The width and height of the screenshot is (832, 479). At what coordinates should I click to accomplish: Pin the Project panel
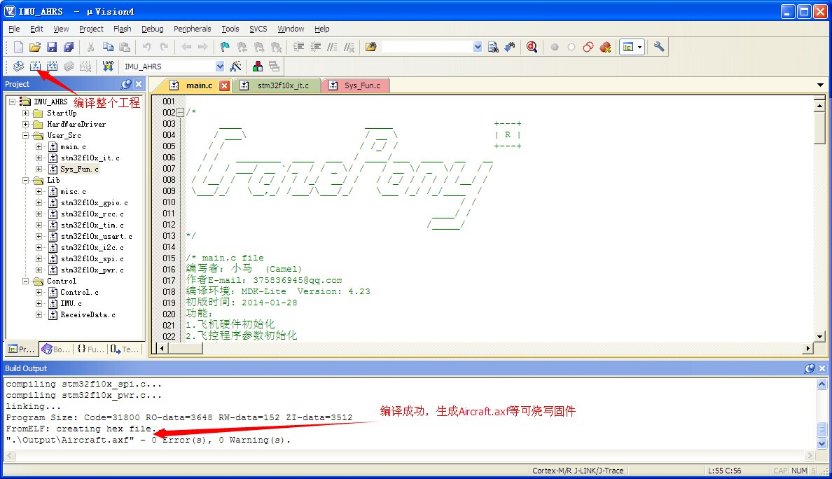127,84
